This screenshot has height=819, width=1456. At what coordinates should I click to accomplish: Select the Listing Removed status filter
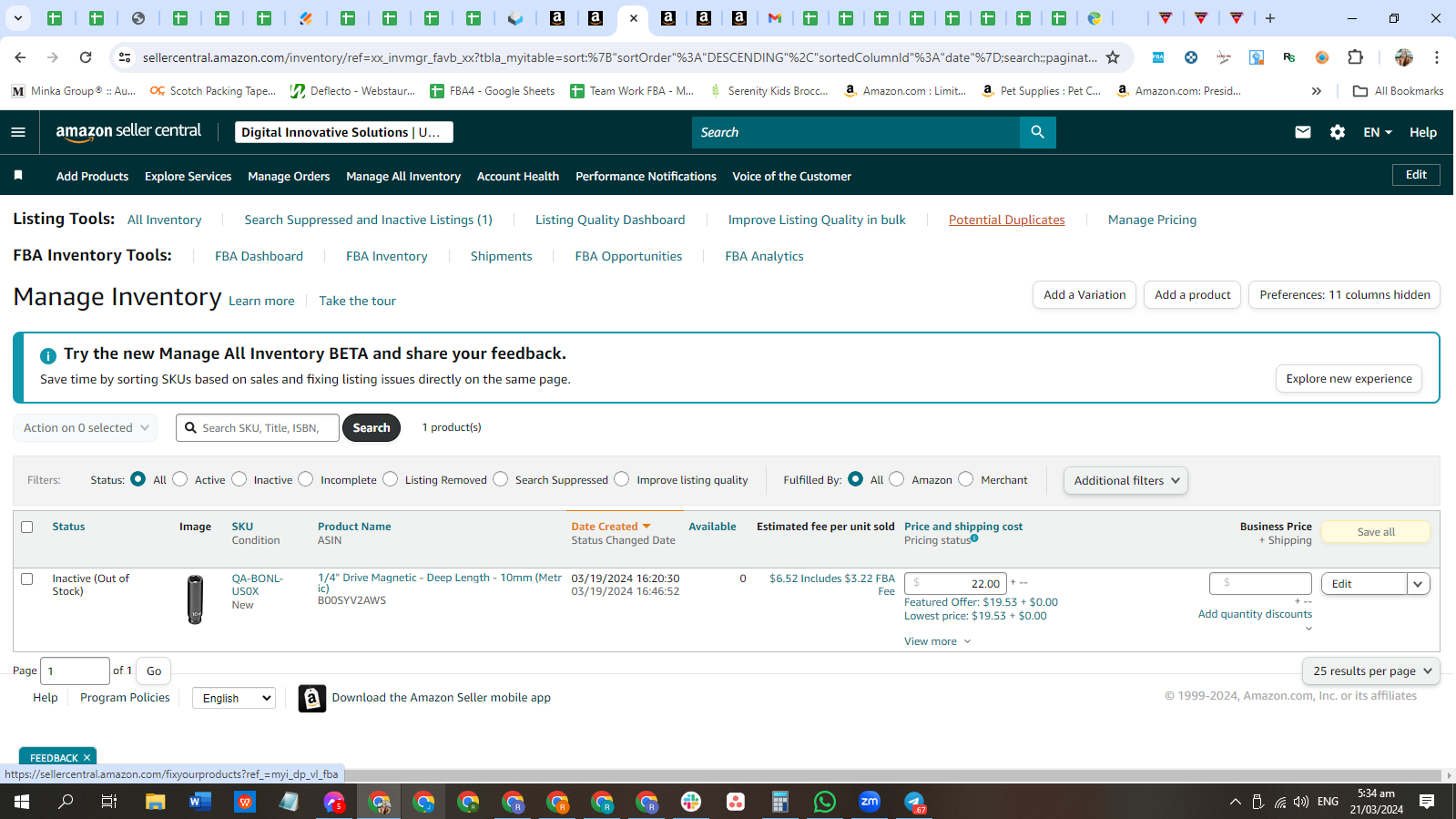391,479
